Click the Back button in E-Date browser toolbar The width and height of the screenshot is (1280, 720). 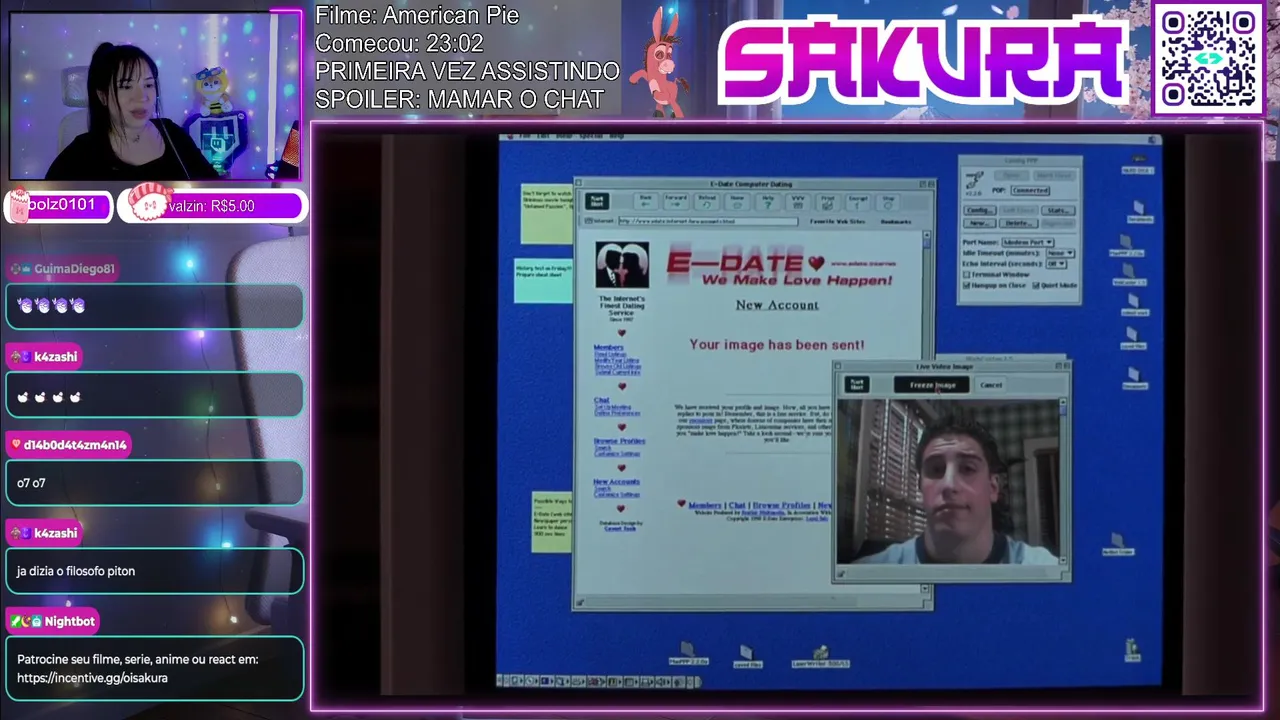[646, 201]
